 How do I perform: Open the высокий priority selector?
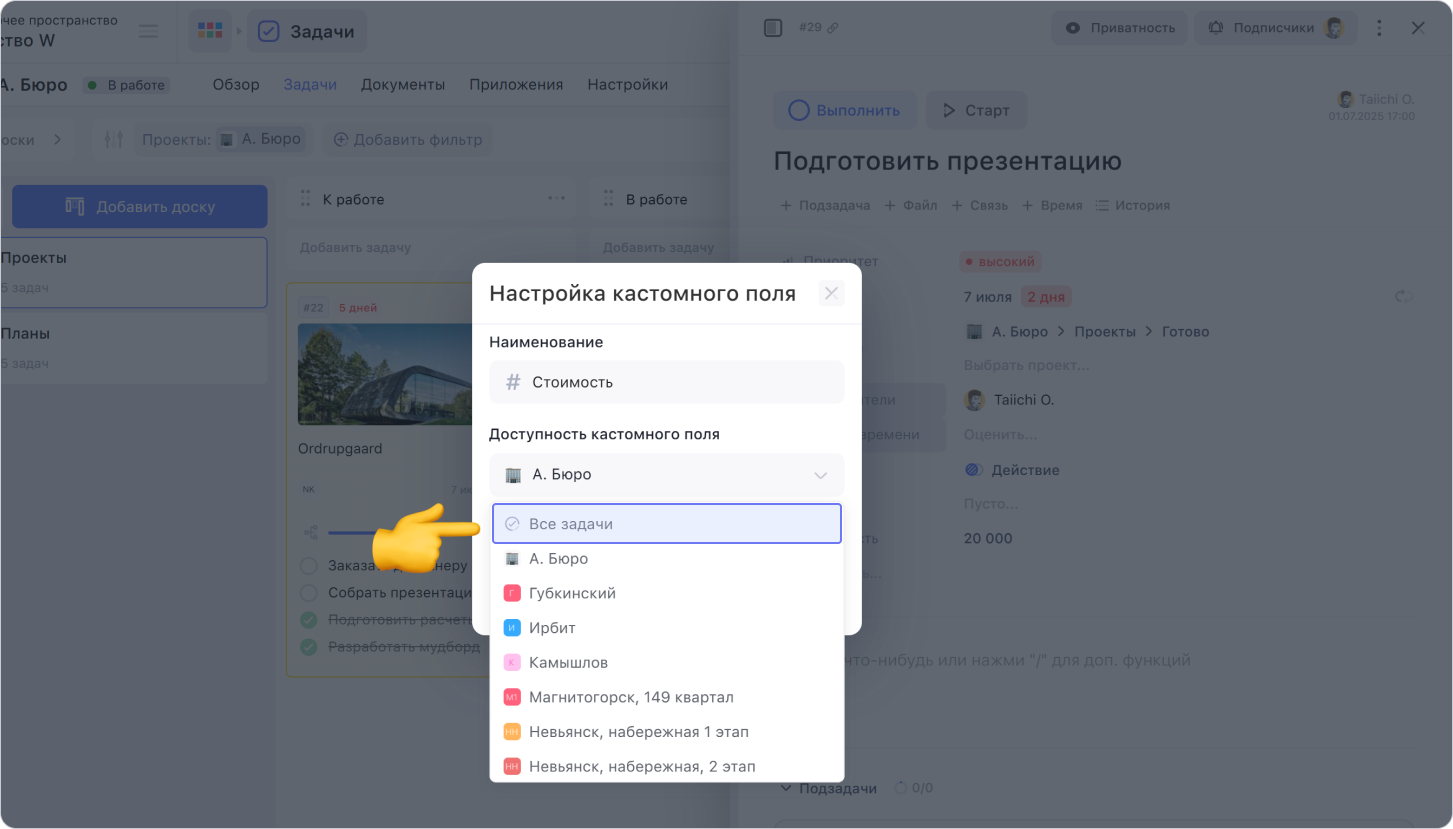(1001, 262)
